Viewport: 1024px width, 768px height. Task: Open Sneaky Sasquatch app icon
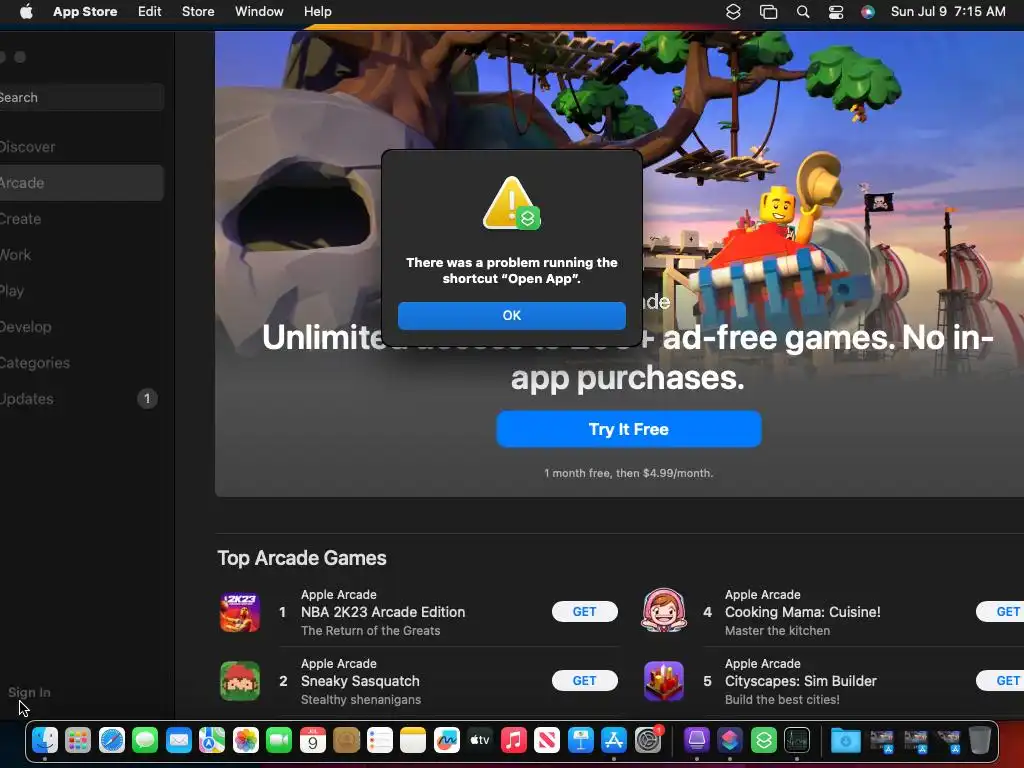point(240,681)
